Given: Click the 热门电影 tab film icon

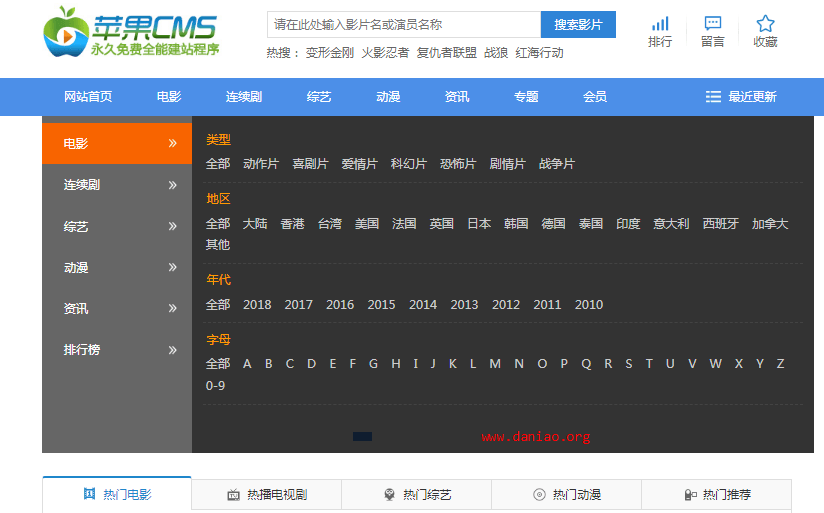Looking at the screenshot, I should tap(88, 494).
